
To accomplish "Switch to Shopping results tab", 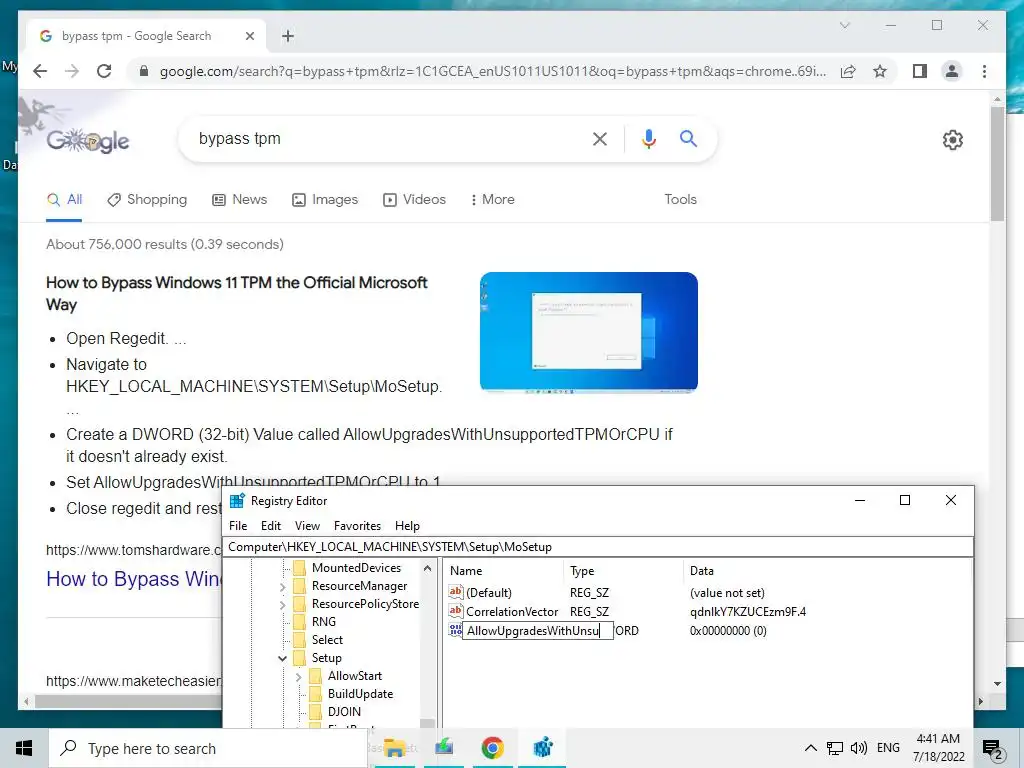I will click(x=147, y=200).
